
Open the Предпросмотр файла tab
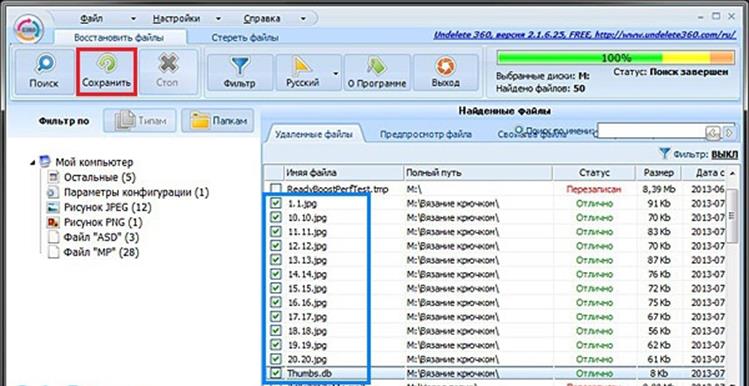(426, 134)
